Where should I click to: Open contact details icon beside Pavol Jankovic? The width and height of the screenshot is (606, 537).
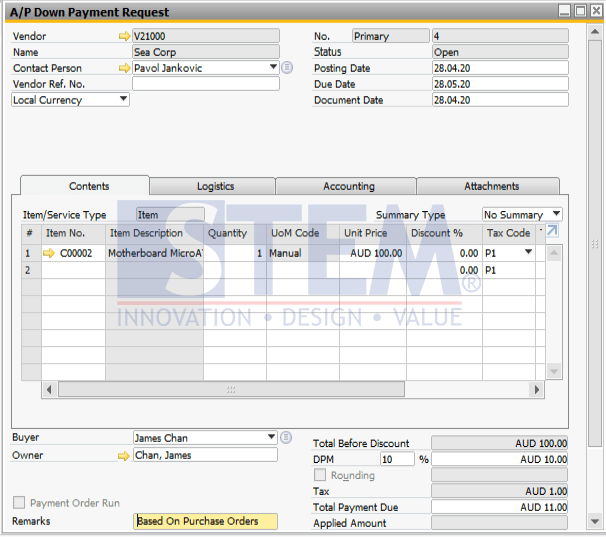click(x=287, y=68)
